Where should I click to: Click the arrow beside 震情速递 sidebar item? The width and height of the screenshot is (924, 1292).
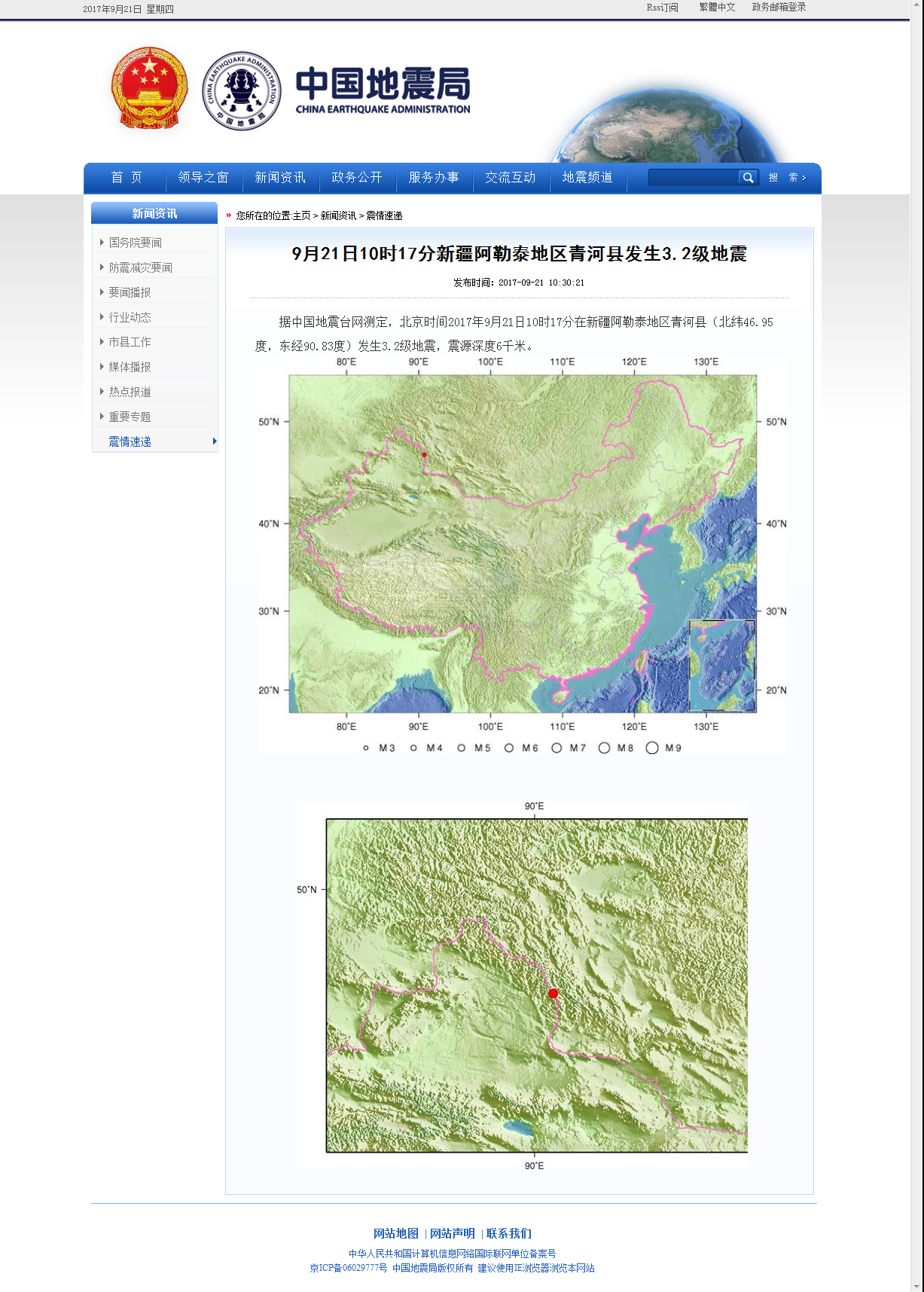pyautogui.click(x=215, y=441)
